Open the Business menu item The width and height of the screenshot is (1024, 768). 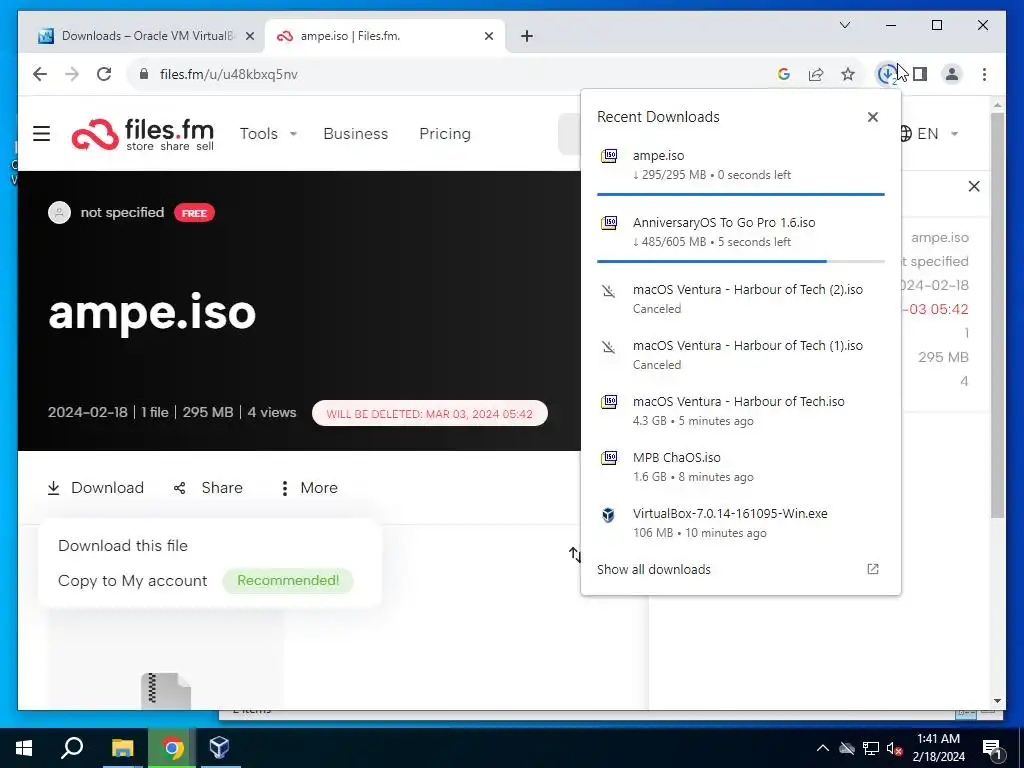(355, 134)
